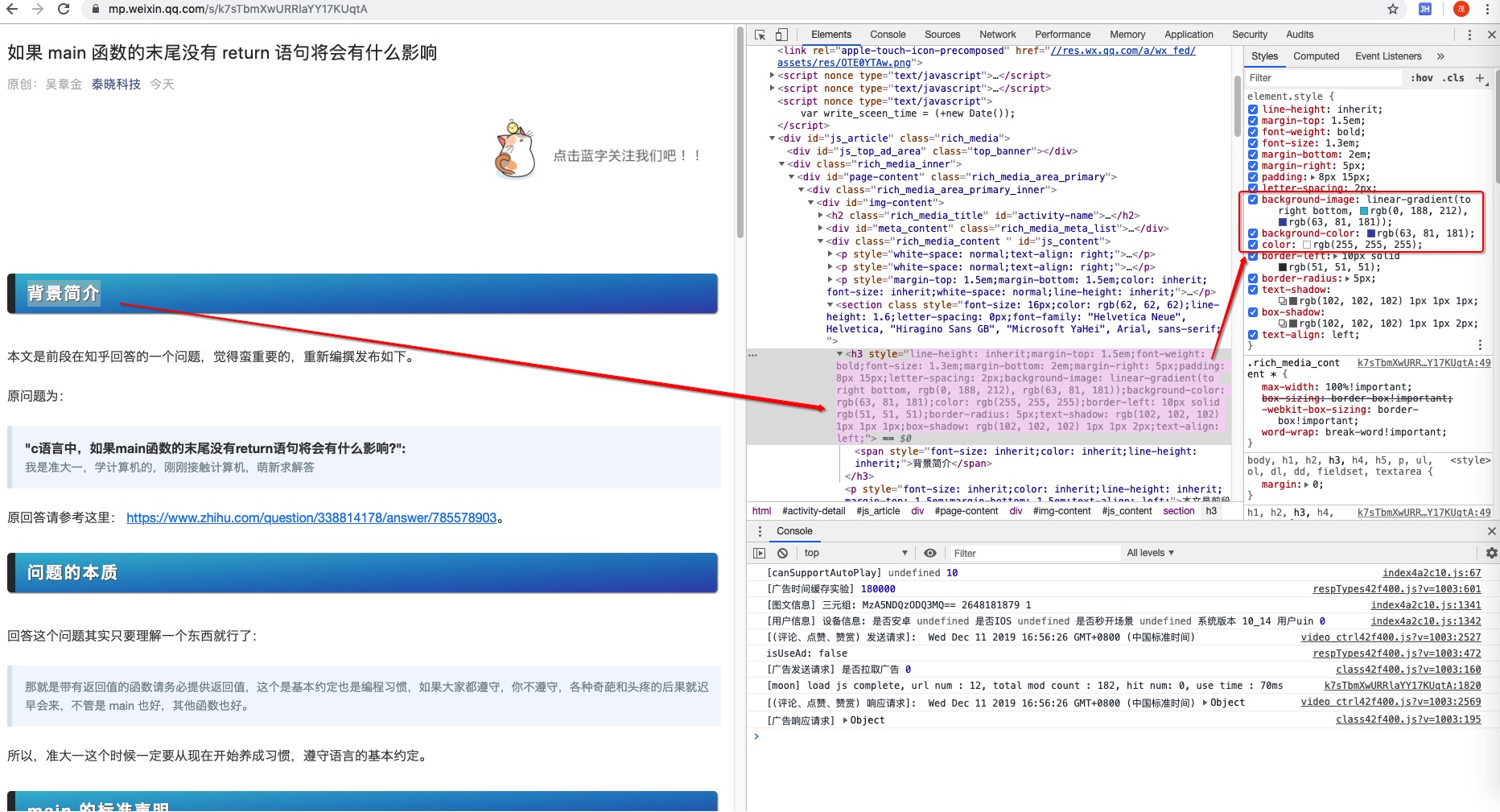The width and height of the screenshot is (1500, 812).
Task: Expand the Object in 广告响应请求 log
Action: [845, 720]
